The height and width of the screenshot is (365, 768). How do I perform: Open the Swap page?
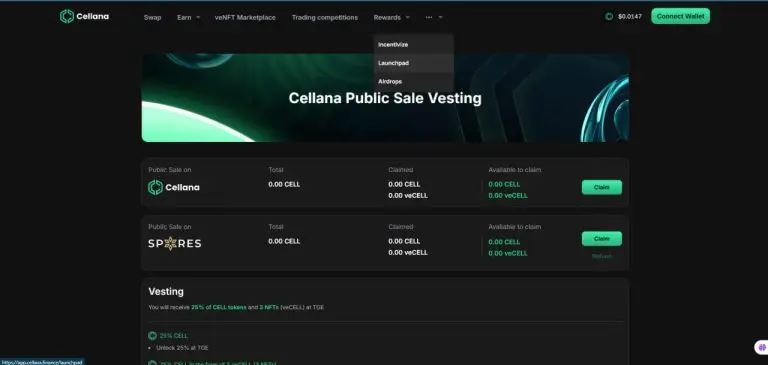152,17
